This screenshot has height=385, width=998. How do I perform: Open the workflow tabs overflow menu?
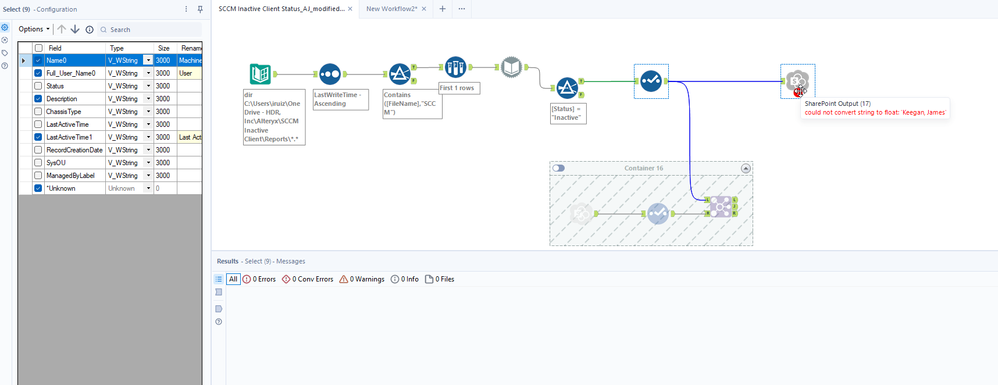click(461, 9)
